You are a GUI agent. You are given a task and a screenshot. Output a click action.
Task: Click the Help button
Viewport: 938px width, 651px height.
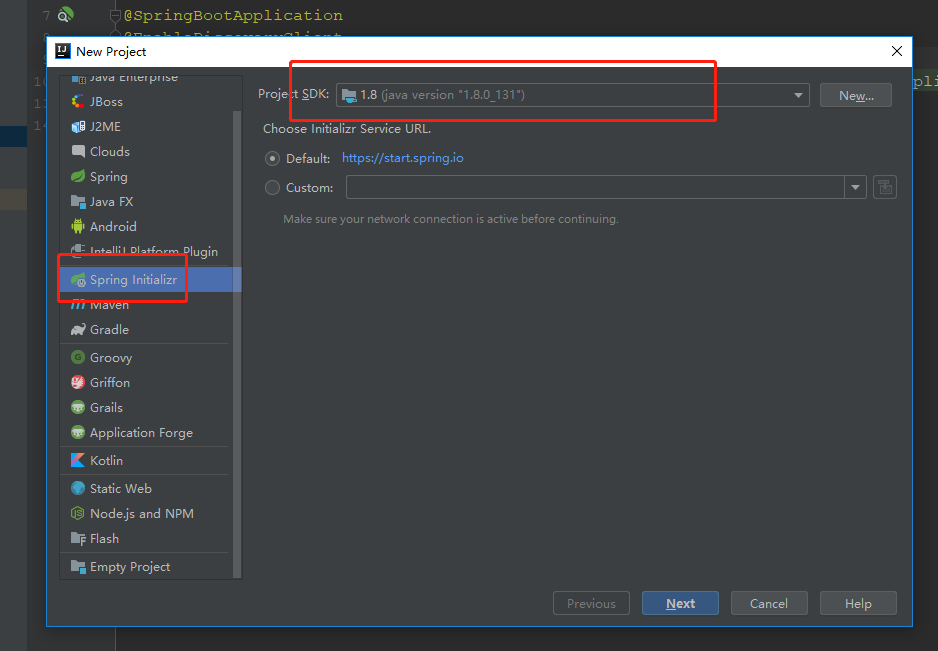[858, 603]
